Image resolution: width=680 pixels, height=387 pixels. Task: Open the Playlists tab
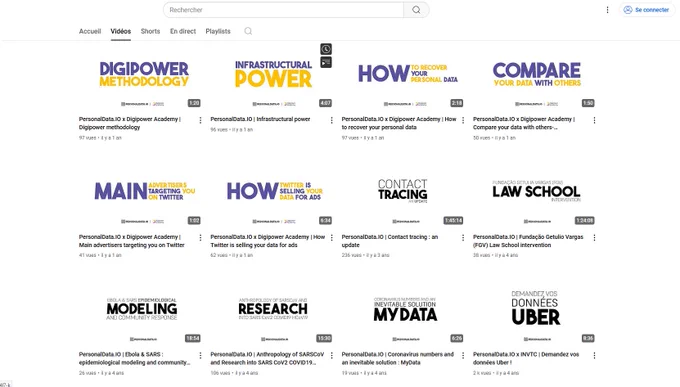(x=218, y=31)
